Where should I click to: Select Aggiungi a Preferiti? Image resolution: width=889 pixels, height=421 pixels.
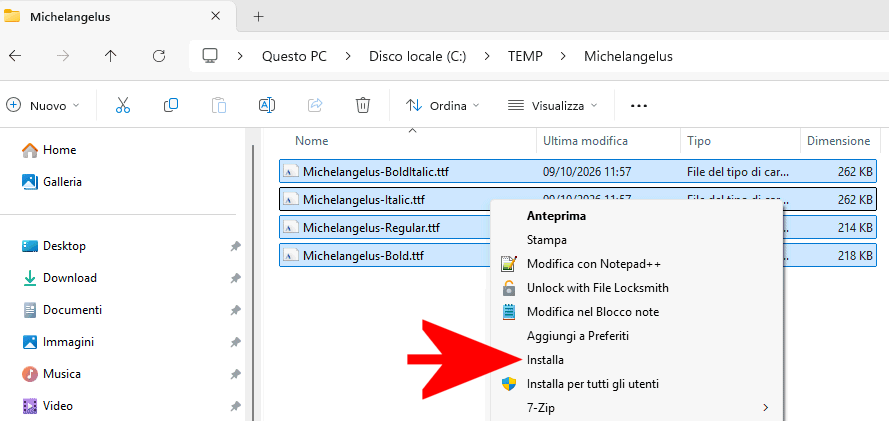click(578, 336)
